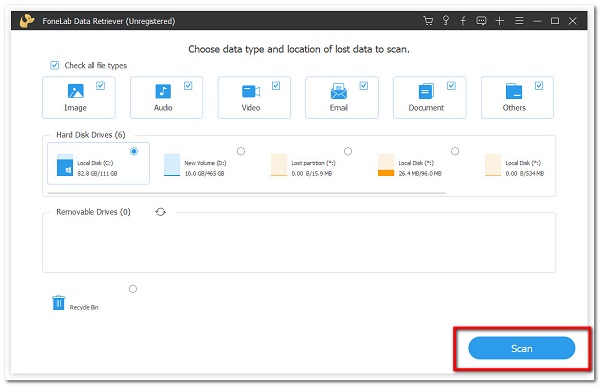Viewport: 600px width, 386px height.
Task: Click the Image file type tile
Action: pos(79,98)
